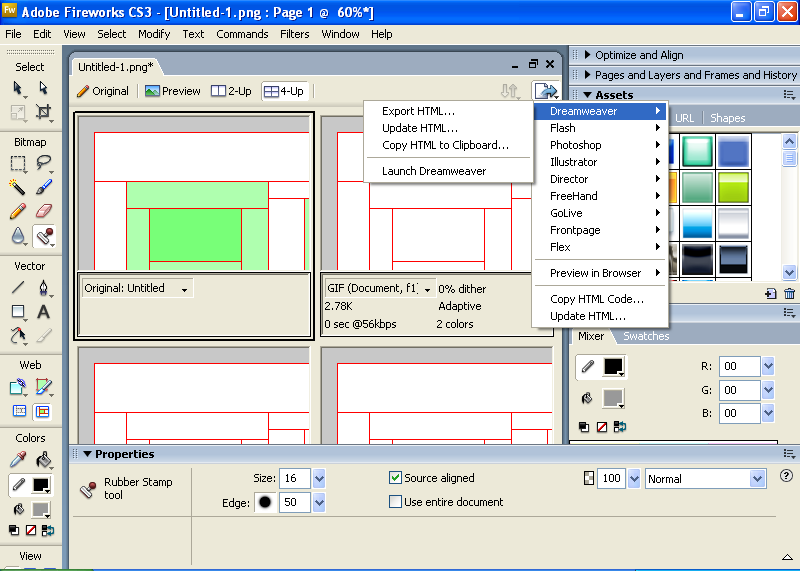Click Mixer fill color gray swatch

coord(613,398)
